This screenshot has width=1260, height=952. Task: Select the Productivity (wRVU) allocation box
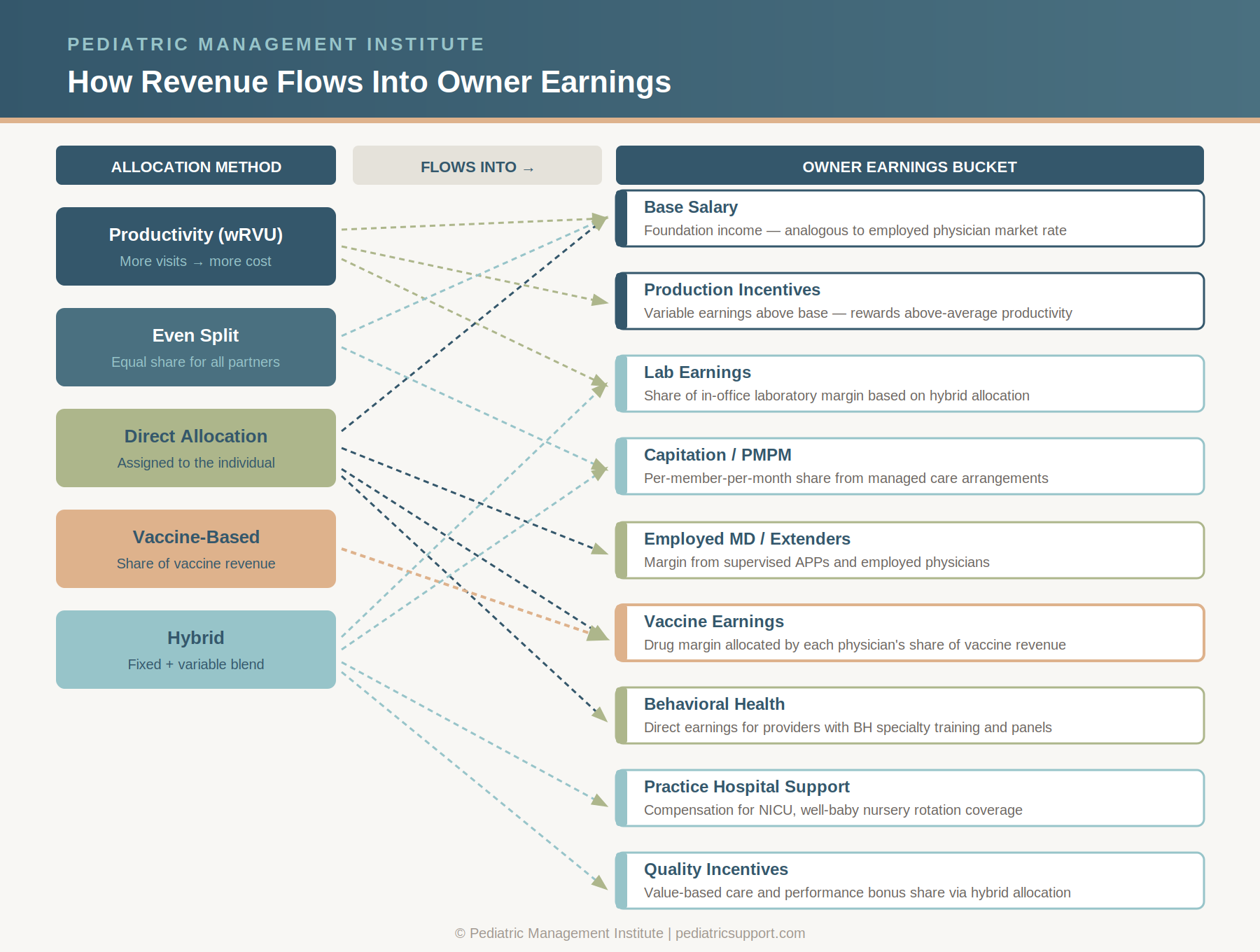point(196,246)
